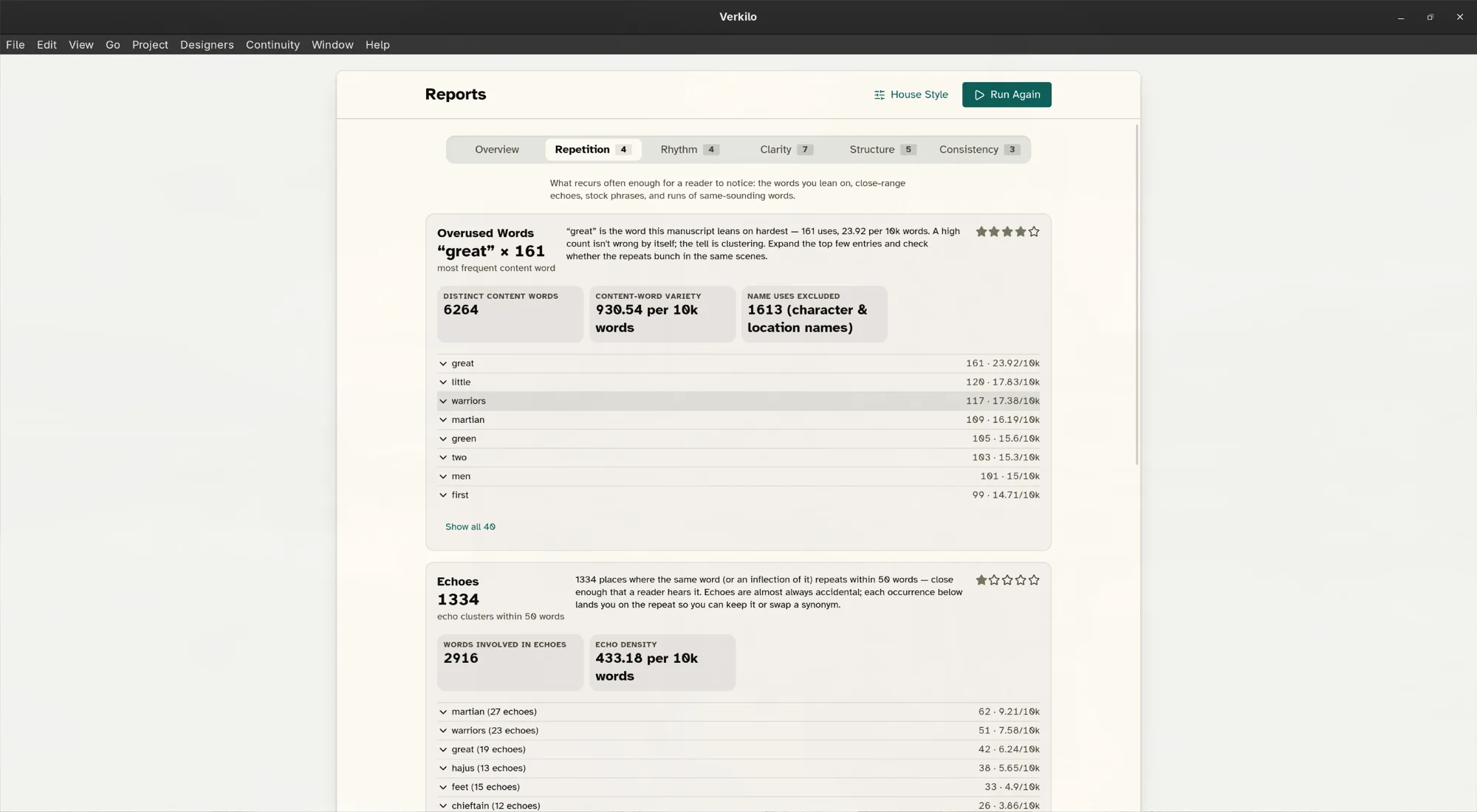Image resolution: width=1477 pixels, height=812 pixels.
Task: Click the play icon in Run Again
Action: point(979,94)
